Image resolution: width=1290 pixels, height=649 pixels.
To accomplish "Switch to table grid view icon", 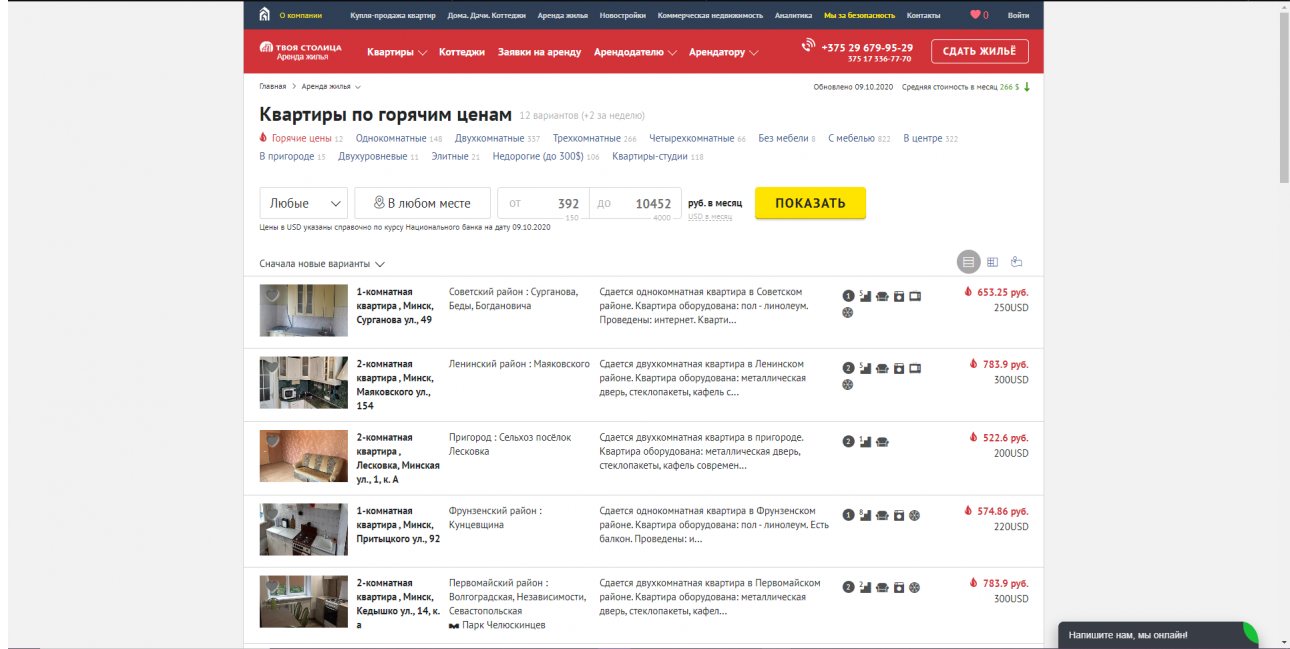I will [x=992, y=262].
